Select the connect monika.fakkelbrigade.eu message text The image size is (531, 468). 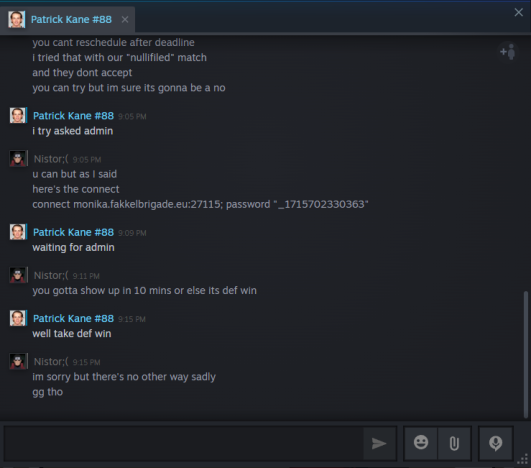click(200, 204)
